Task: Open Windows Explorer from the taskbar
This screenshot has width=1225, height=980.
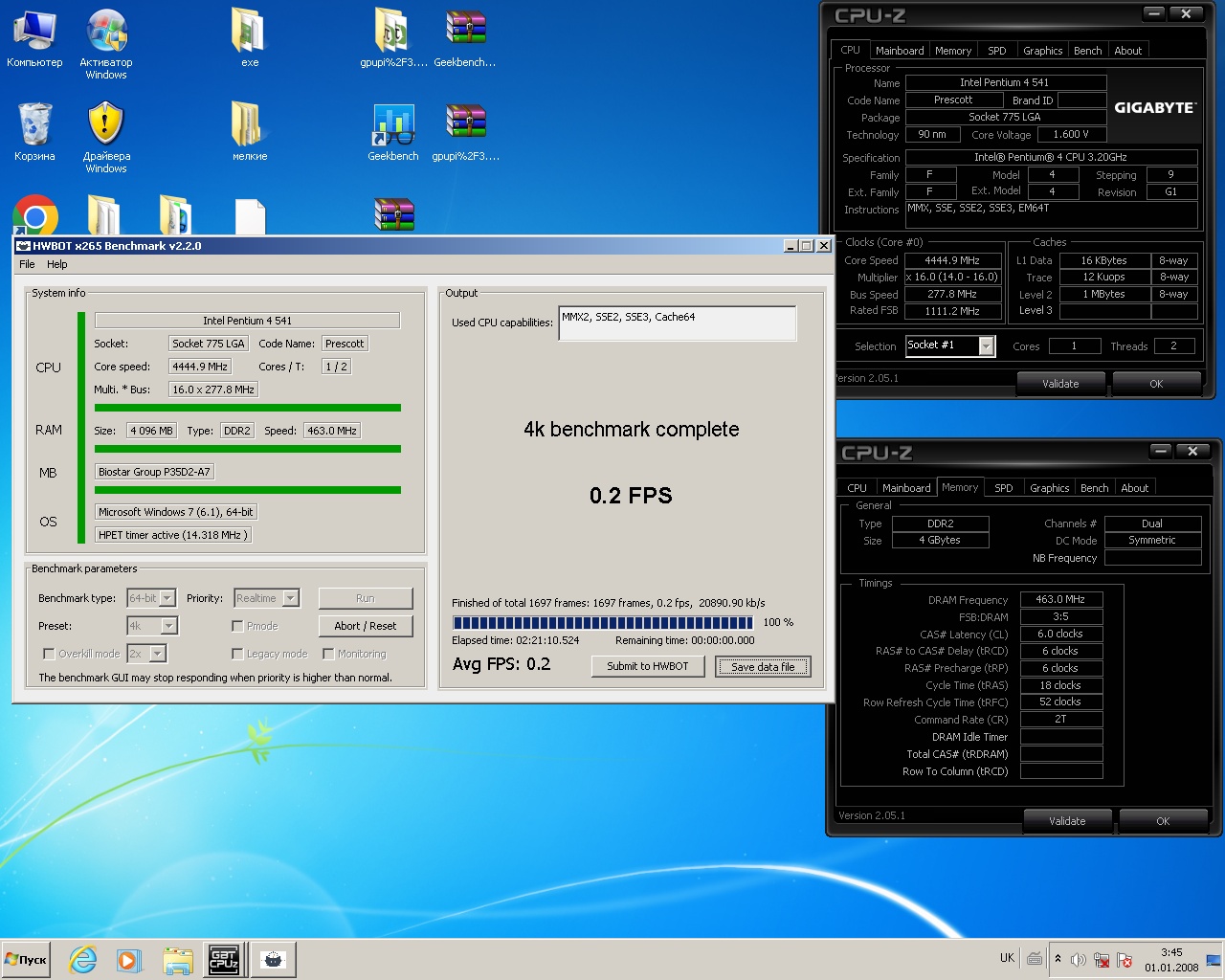Action: (x=177, y=960)
